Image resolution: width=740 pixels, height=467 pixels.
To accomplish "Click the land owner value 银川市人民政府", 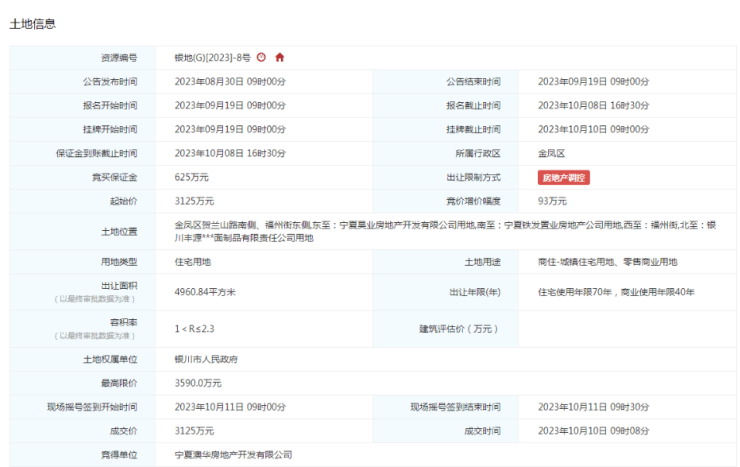I will pyautogui.click(x=206, y=359).
